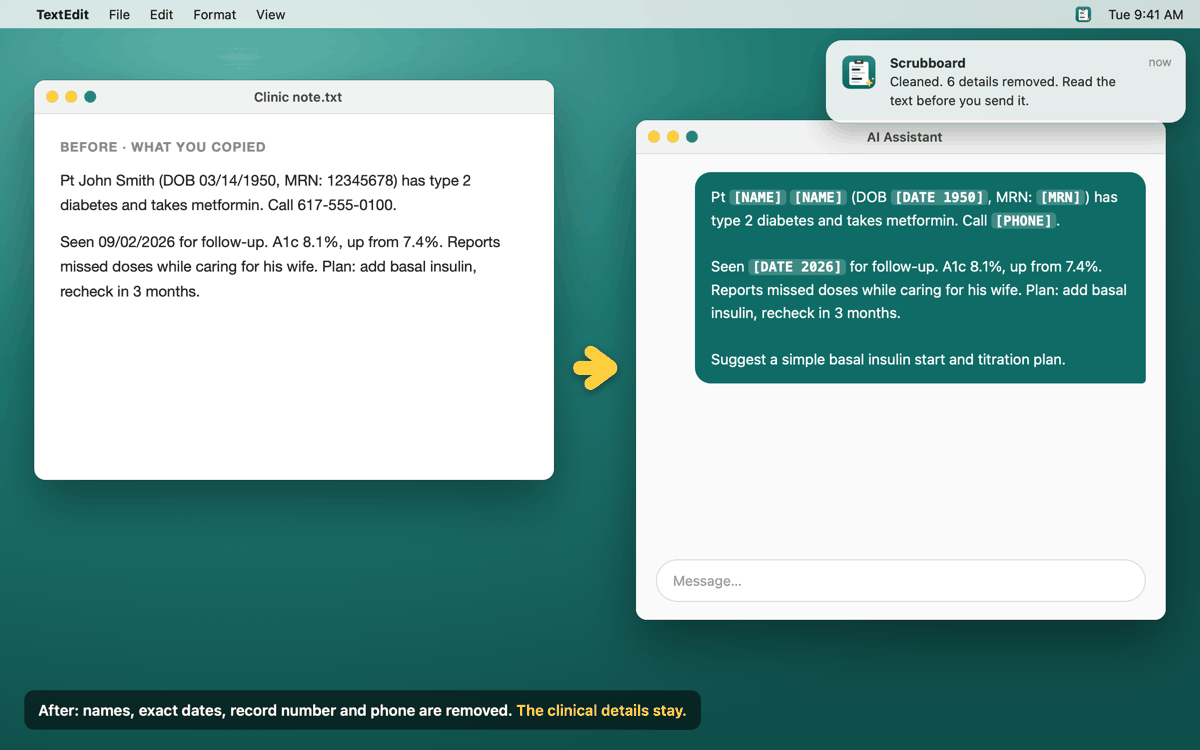Close the Clinic note.txt window
The width and height of the screenshot is (1200, 750).
pyautogui.click(x=52, y=97)
